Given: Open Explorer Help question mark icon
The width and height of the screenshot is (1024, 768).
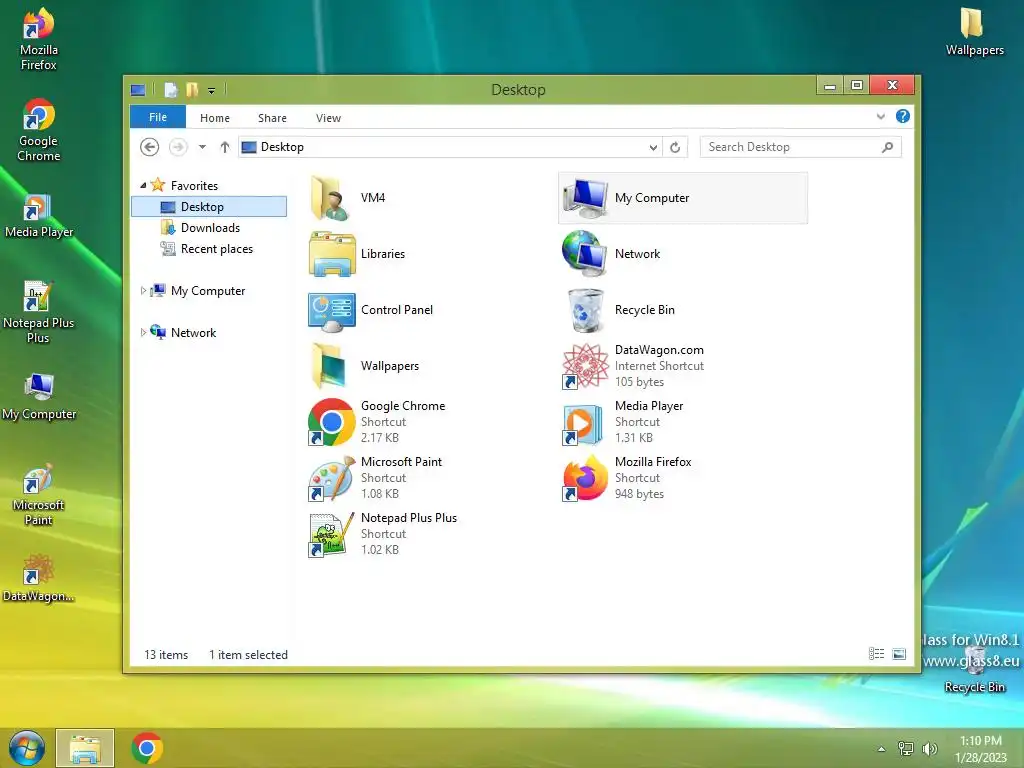Looking at the screenshot, I should coord(903,116).
